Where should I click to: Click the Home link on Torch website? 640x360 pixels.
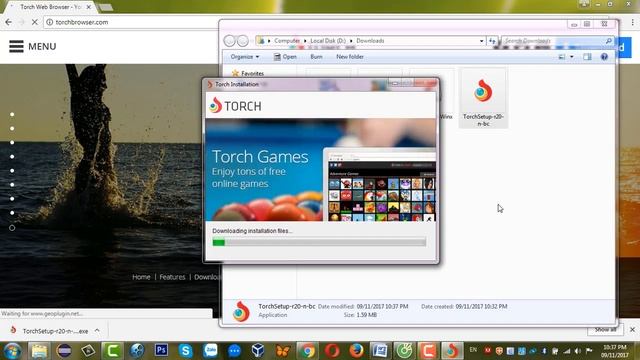click(x=141, y=277)
